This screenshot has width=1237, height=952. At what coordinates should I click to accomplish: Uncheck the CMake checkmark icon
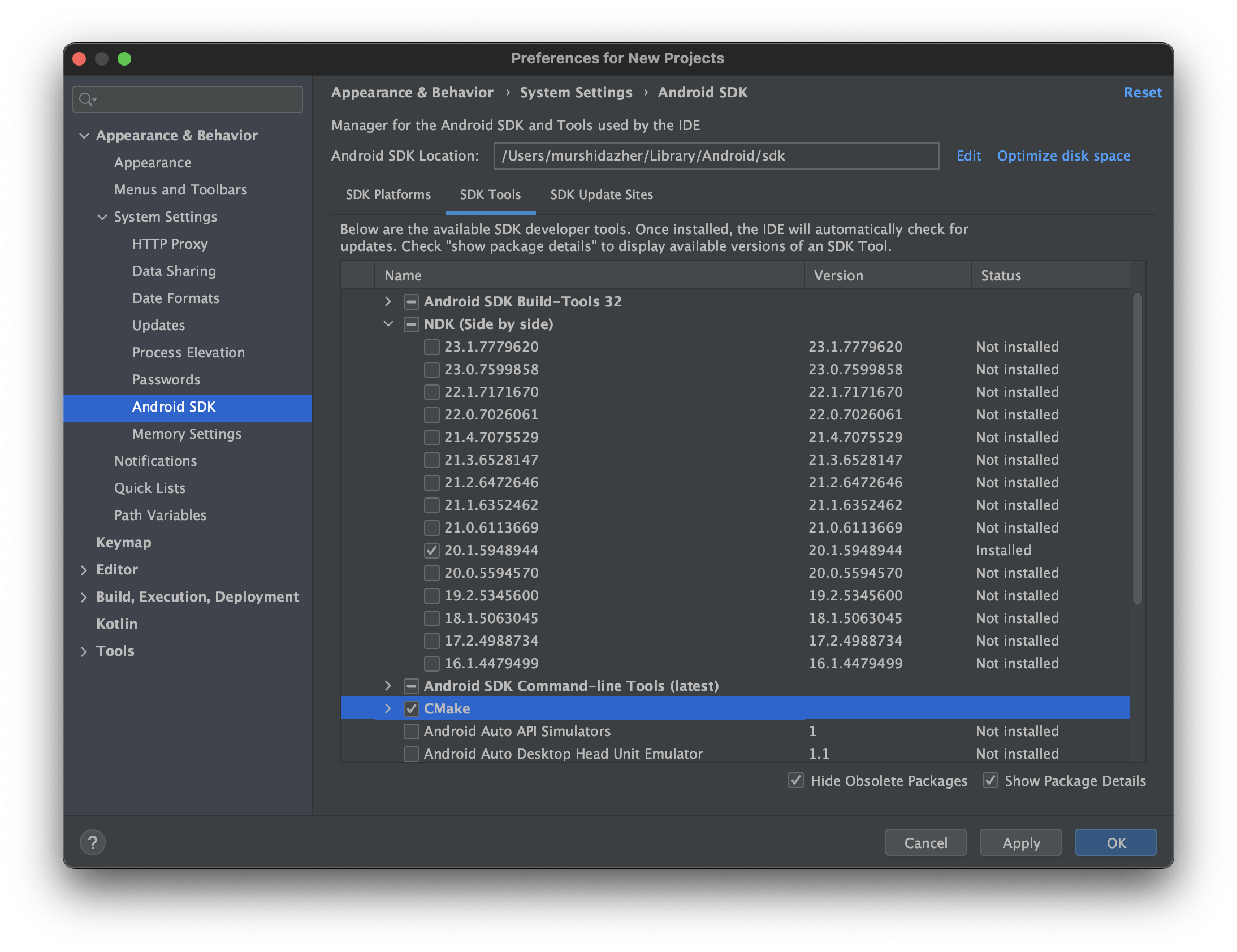[411, 708]
